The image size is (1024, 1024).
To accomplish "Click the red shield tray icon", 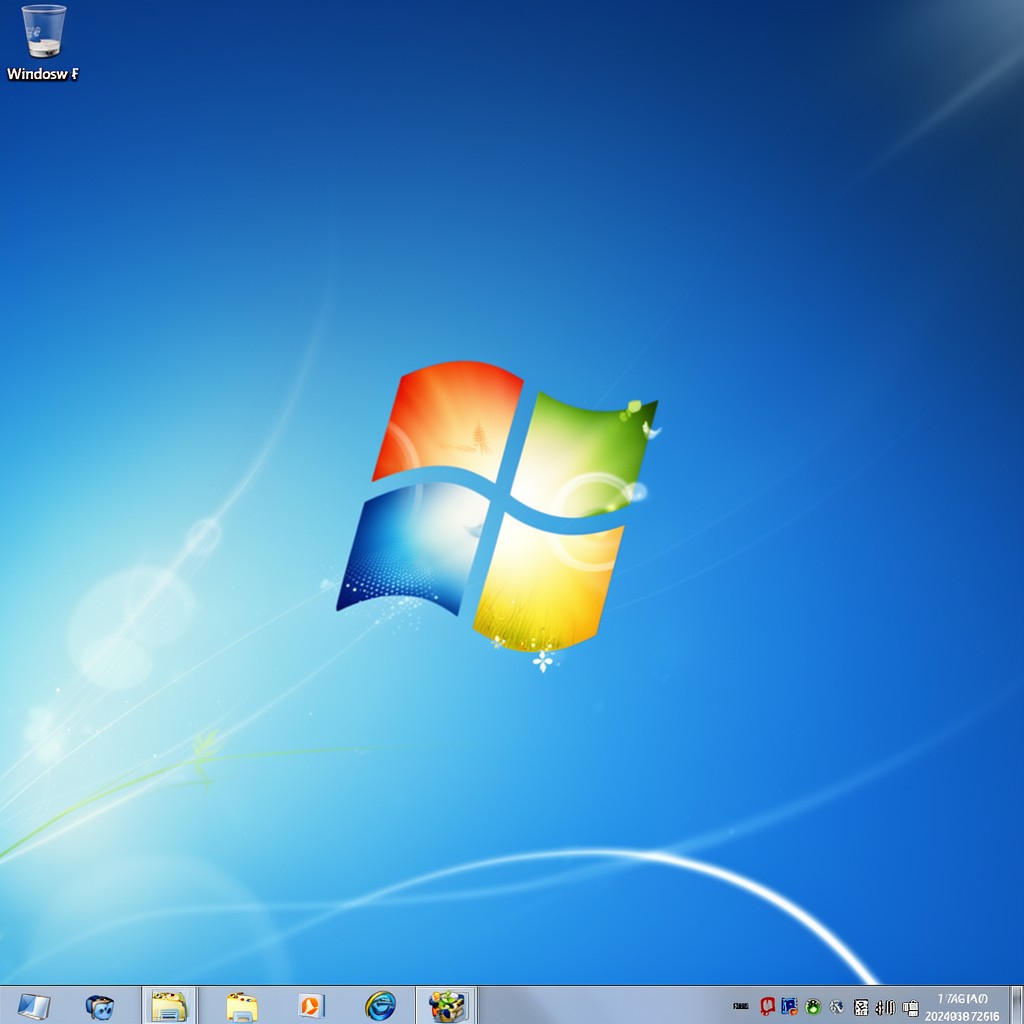I will pos(767,1006).
